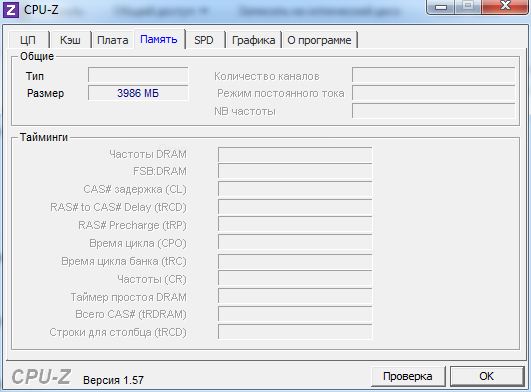531x392 pixels.
Task: Click the RAS# to CAS# Delay field
Action: click(295, 207)
